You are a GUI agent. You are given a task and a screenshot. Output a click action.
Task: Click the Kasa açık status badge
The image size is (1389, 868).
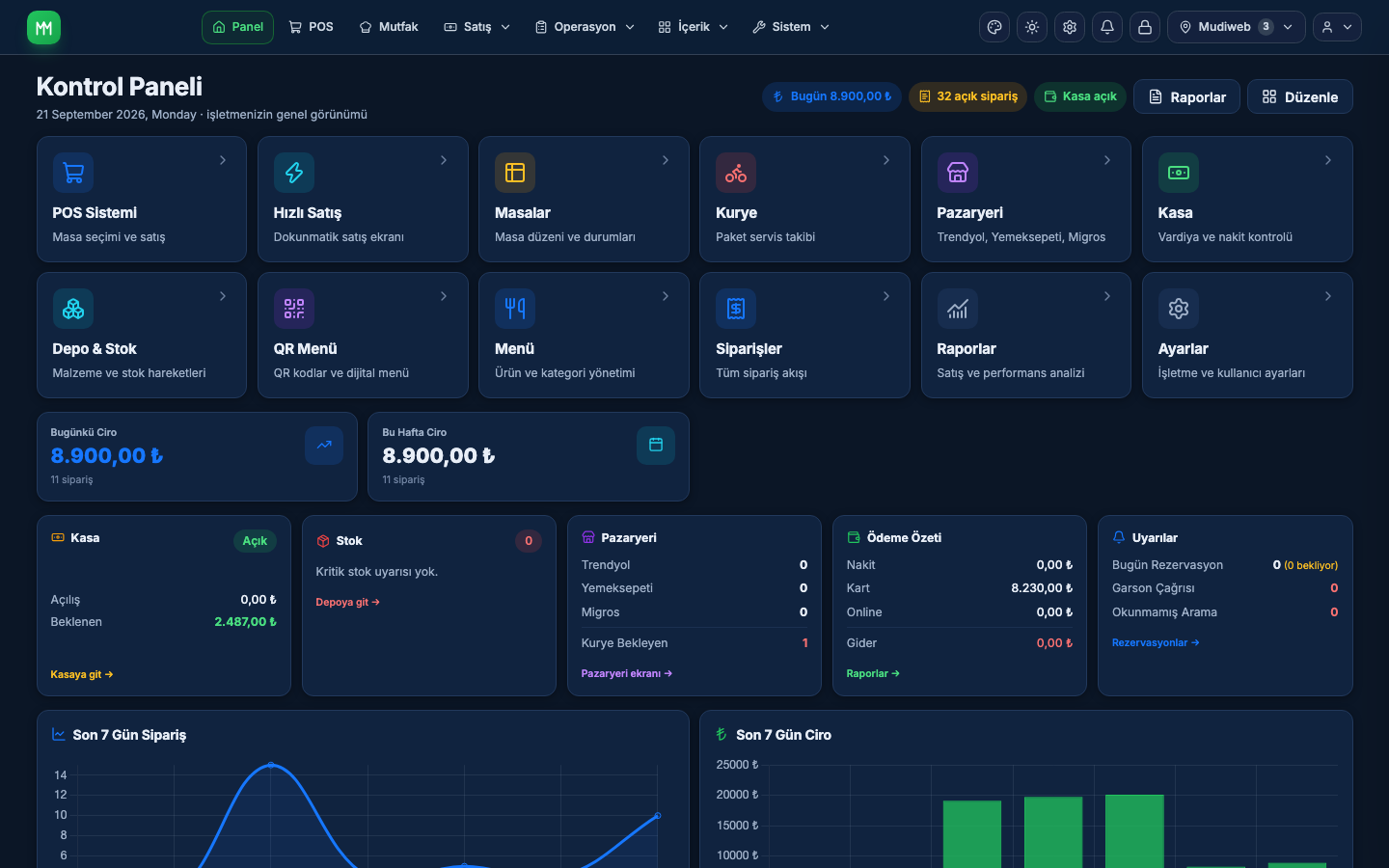pos(1080,96)
